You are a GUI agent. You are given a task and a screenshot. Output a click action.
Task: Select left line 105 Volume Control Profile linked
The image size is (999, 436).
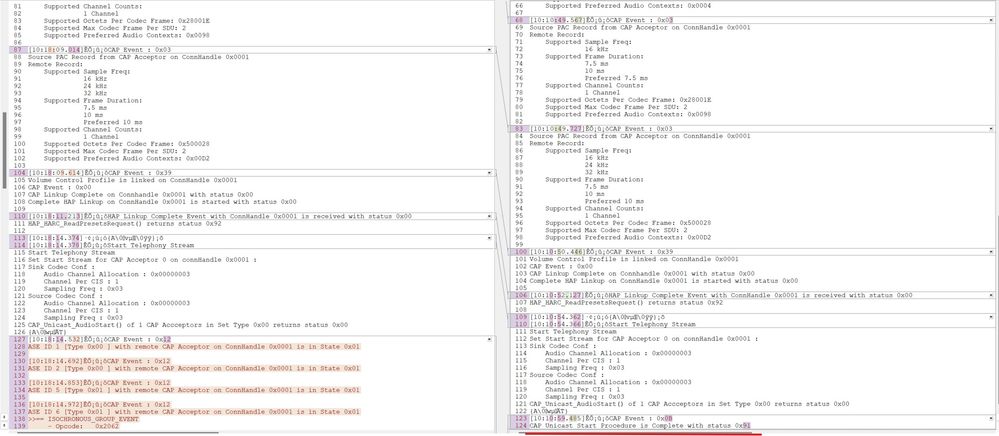coord(133,180)
